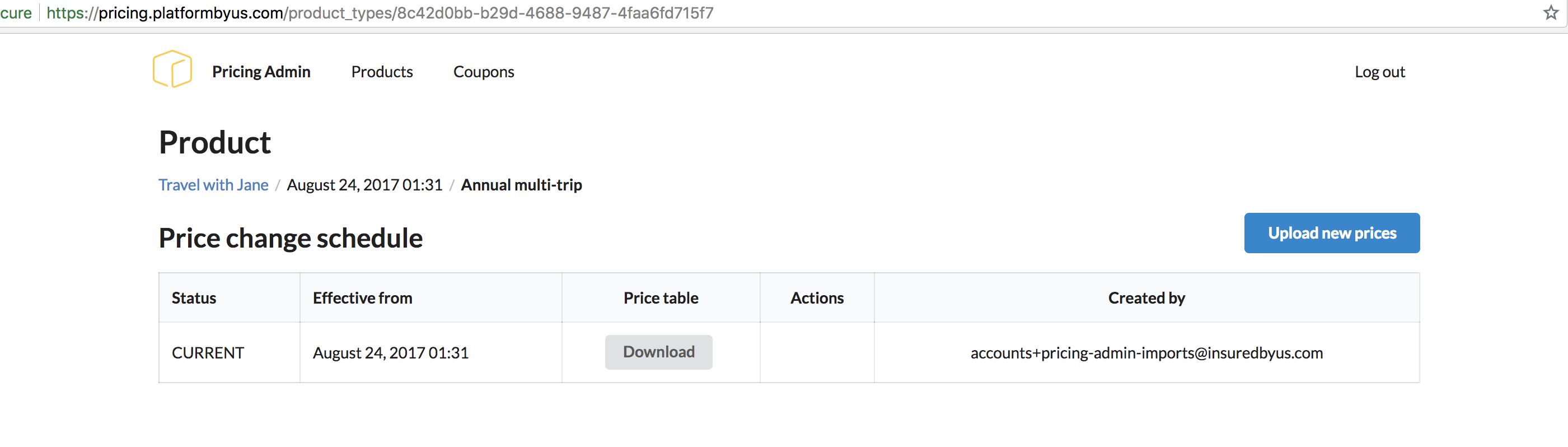Select the CURRENT status cell
Image resolution: width=1568 pixels, height=447 pixels.
[x=208, y=353]
